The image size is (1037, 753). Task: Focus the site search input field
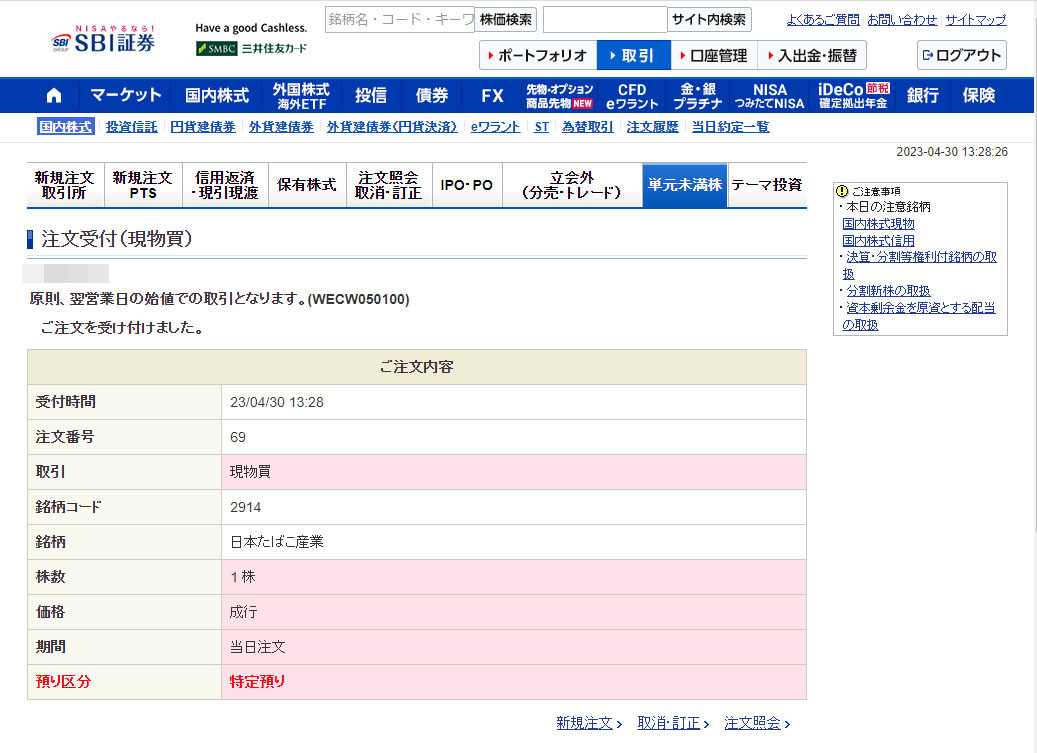[x=604, y=19]
